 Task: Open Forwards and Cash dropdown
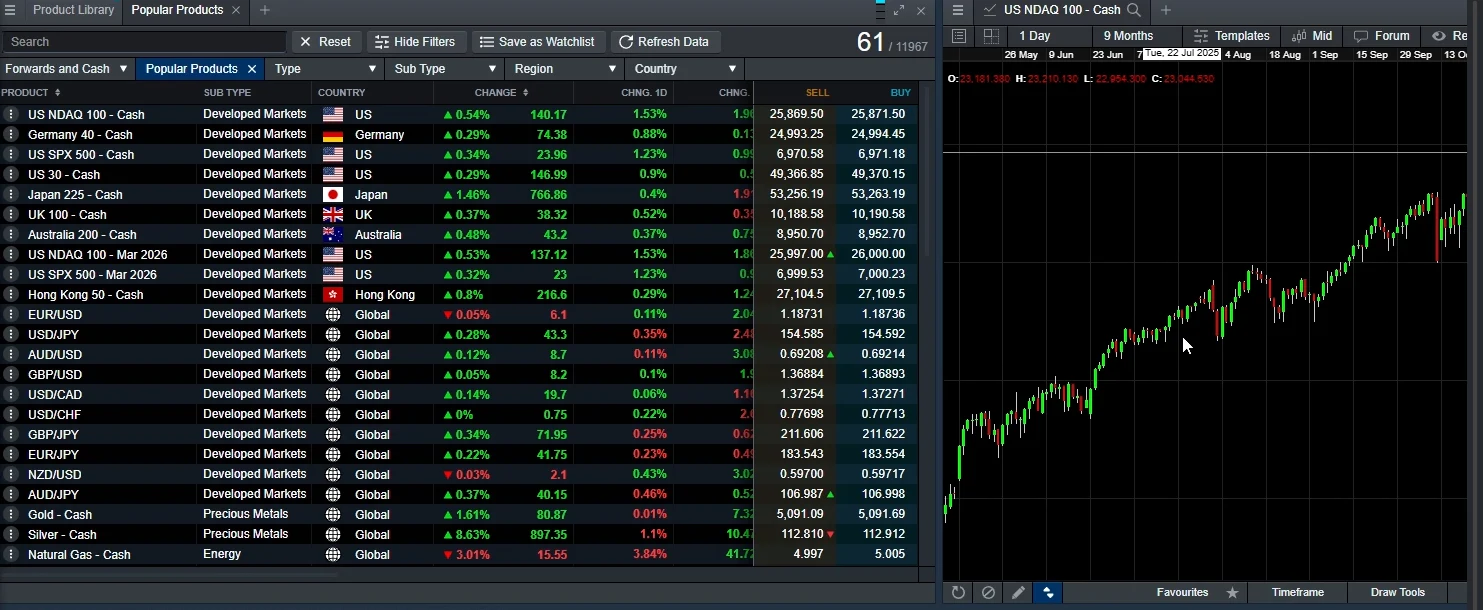pyautogui.click(x=67, y=69)
